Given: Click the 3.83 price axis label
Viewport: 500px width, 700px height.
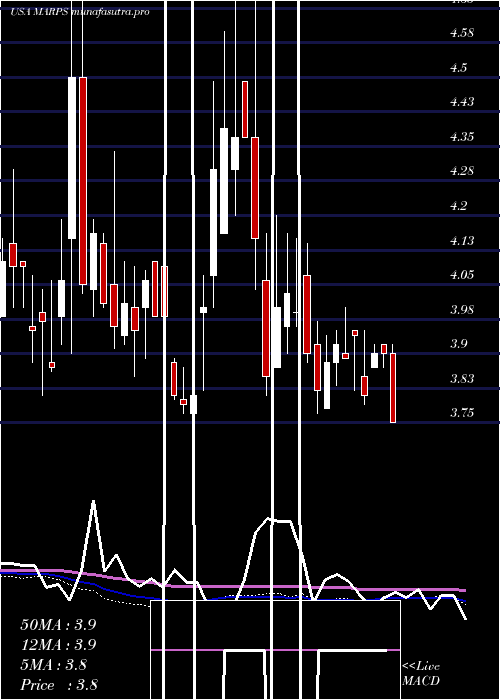Looking at the screenshot, I should point(462,379).
